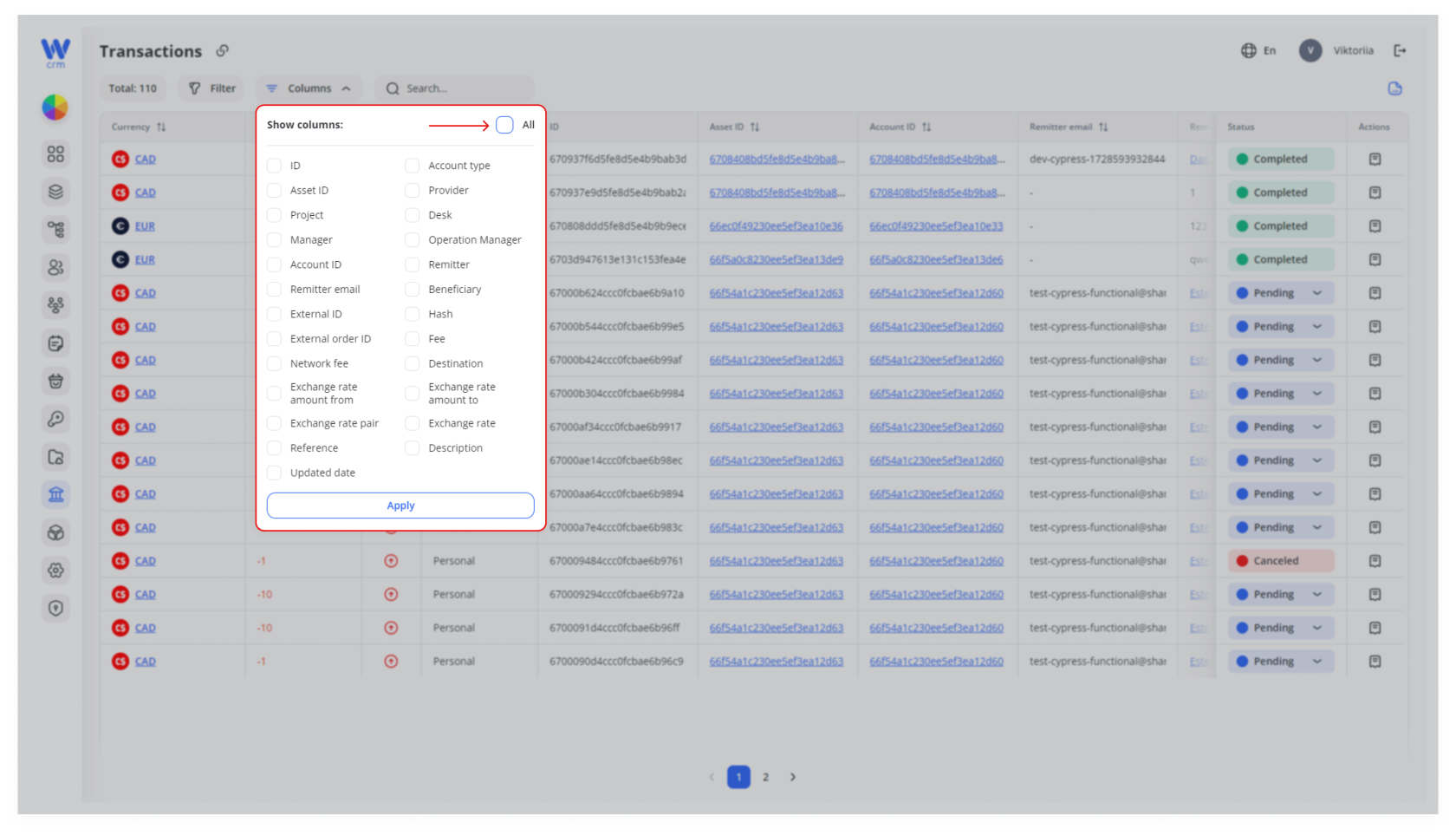1456x835 pixels.
Task: Open the hierarchy tree sidebar icon
Action: [x=55, y=229]
